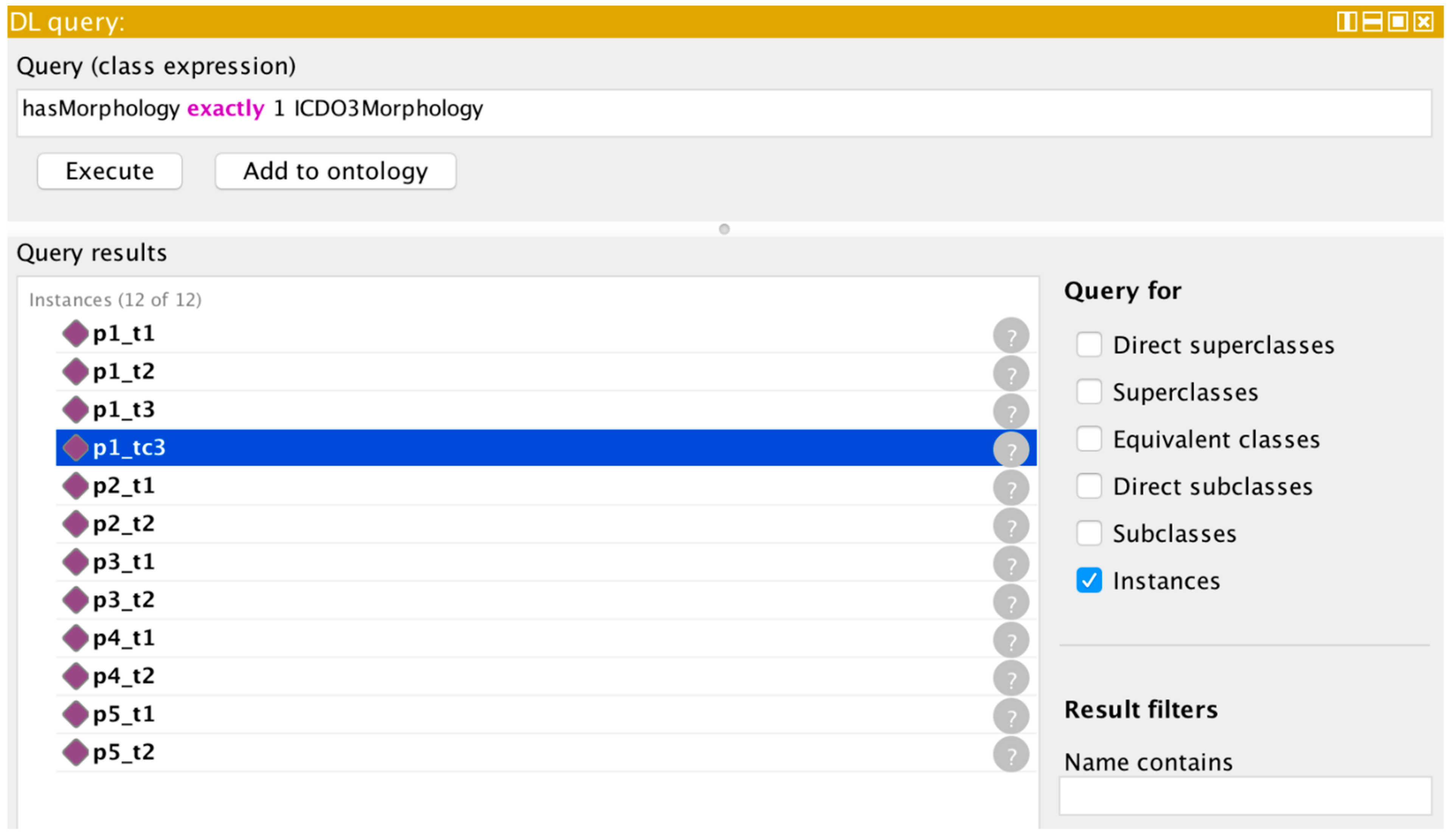1456x839 pixels.
Task: Click the split-horizontally icon in the header bar
Action: [1372, 22]
